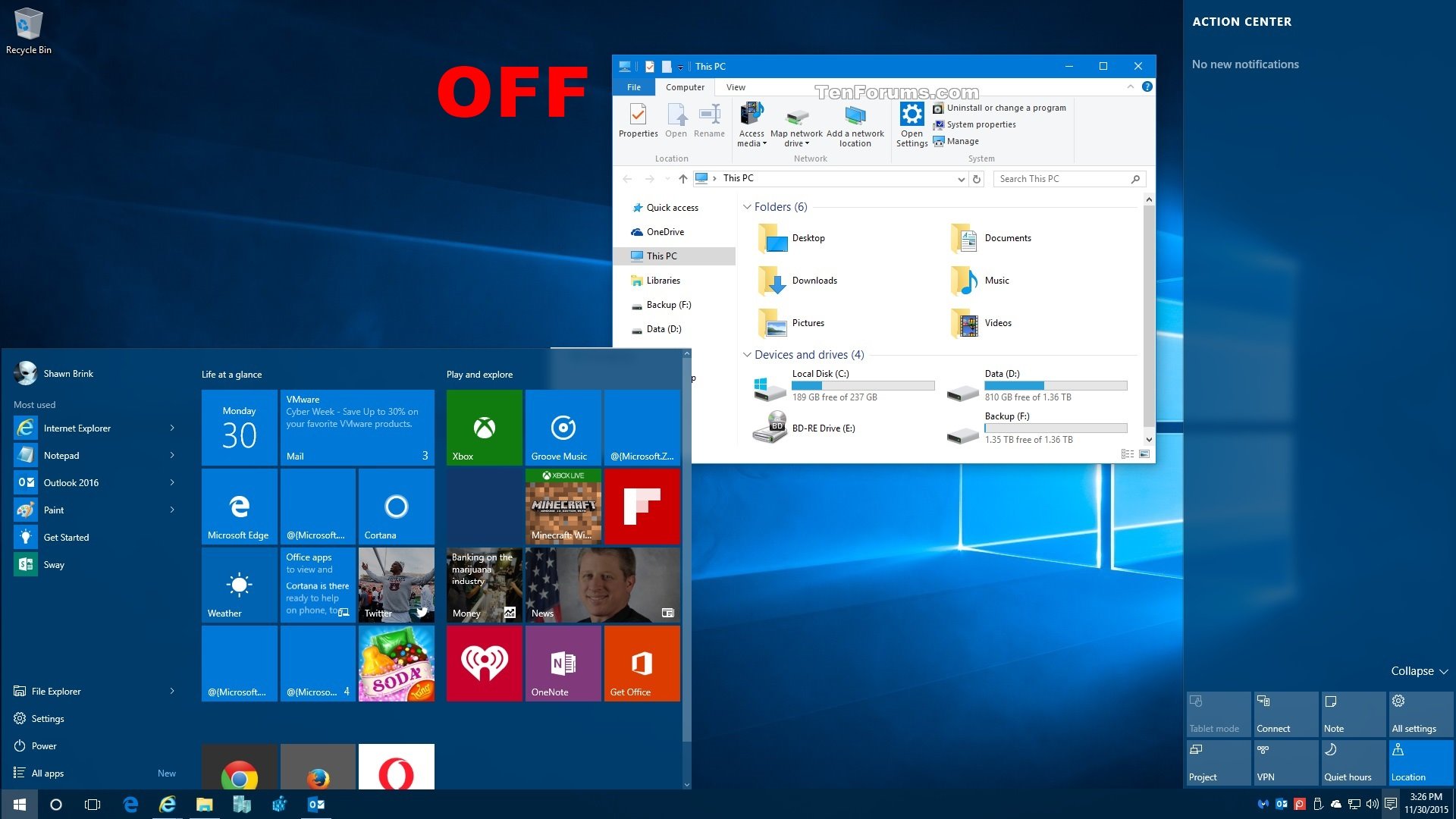This screenshot has width=1456, height=819.
Task: Click Tablet mode icon in Action Center
Action: (x=1215, y=712)
